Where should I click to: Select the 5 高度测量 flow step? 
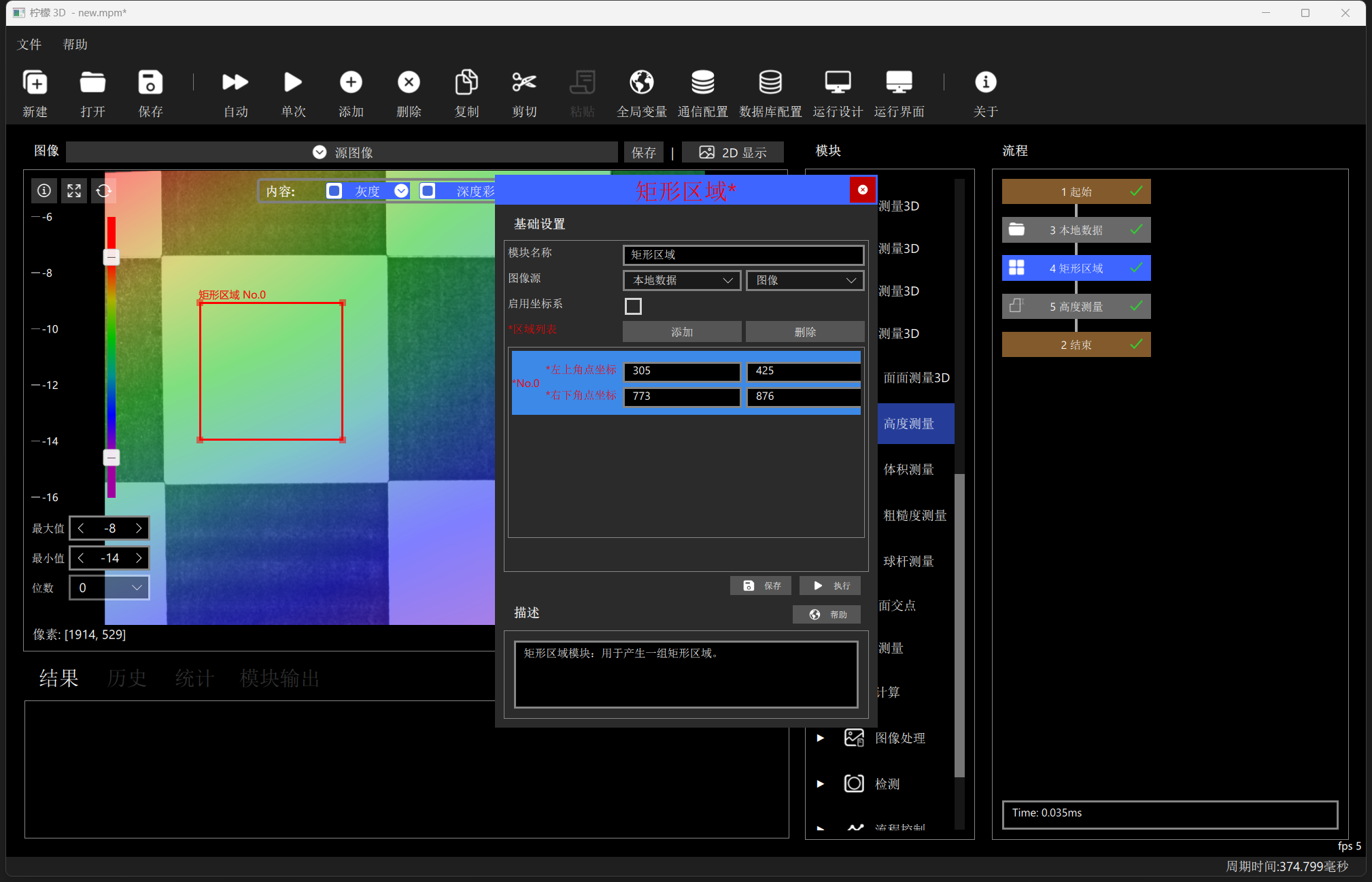click(1076, 306)
